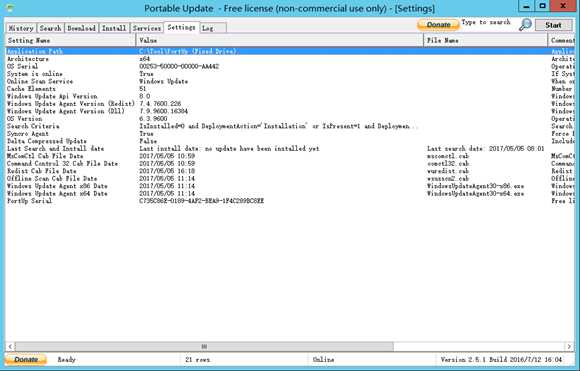Screen dimensions: 580x371
Task: Click the 21 rows status text
Action: pos(198,360)
